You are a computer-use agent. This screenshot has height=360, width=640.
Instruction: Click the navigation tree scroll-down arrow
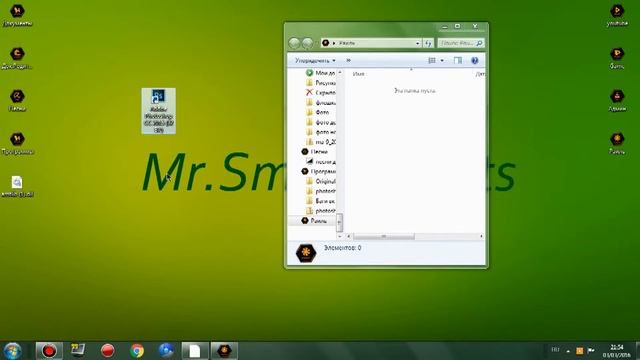[340, 236]
